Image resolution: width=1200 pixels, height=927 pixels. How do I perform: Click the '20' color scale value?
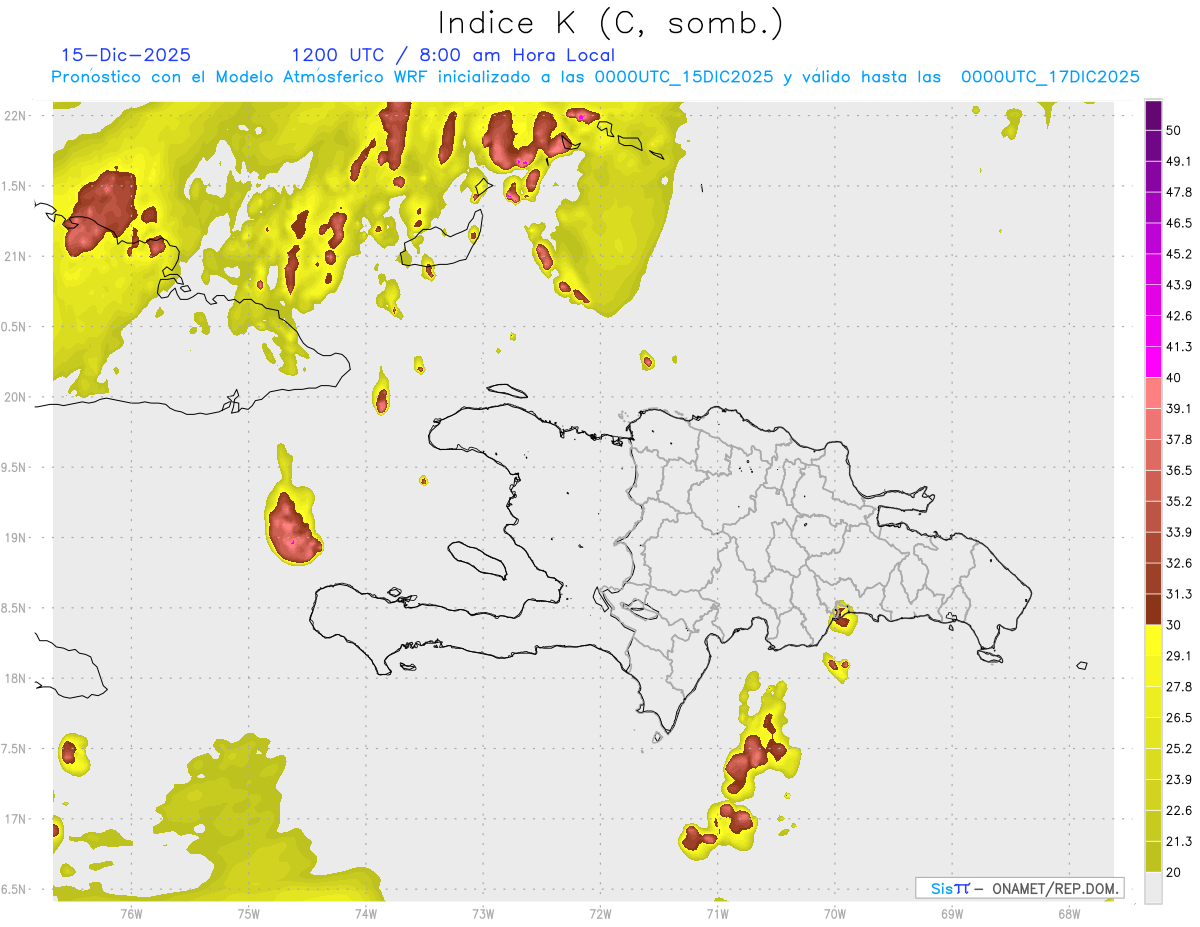[1174, 872]
